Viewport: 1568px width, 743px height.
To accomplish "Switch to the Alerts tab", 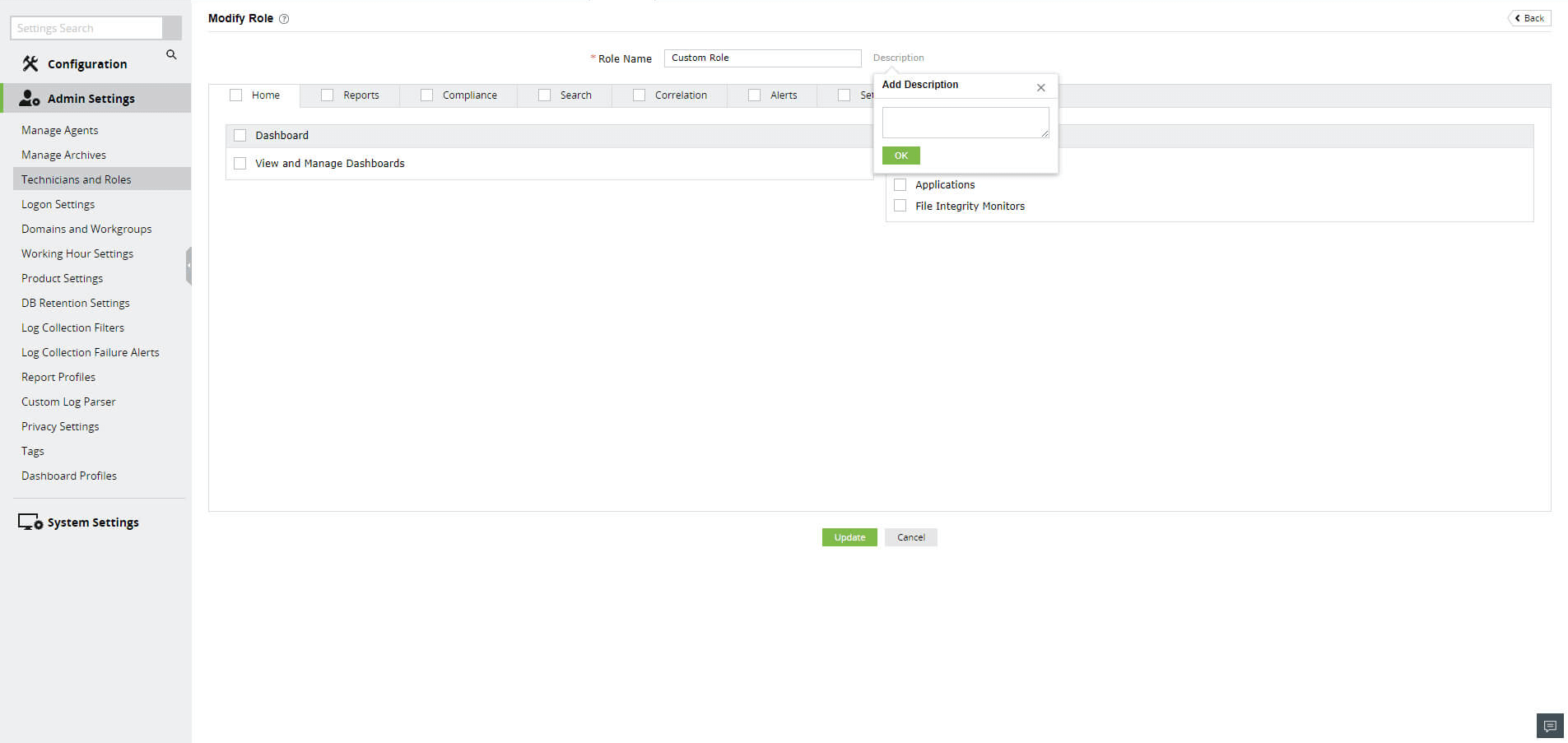I will (x=784, y=95).
